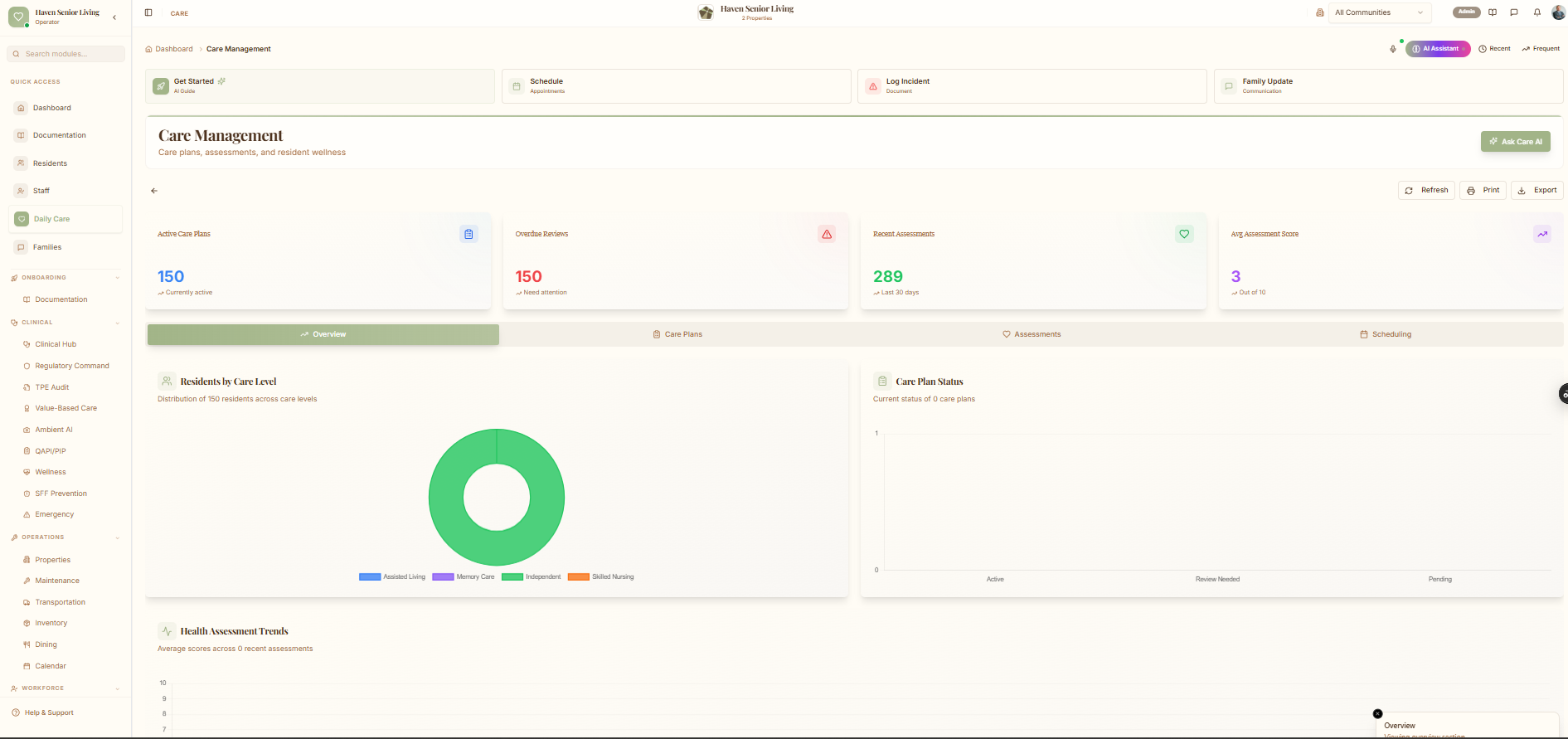The height and width of the screenshot is (739, 1568).
Task: Click the Log Incident alert icon
Action: pos(873,86)
